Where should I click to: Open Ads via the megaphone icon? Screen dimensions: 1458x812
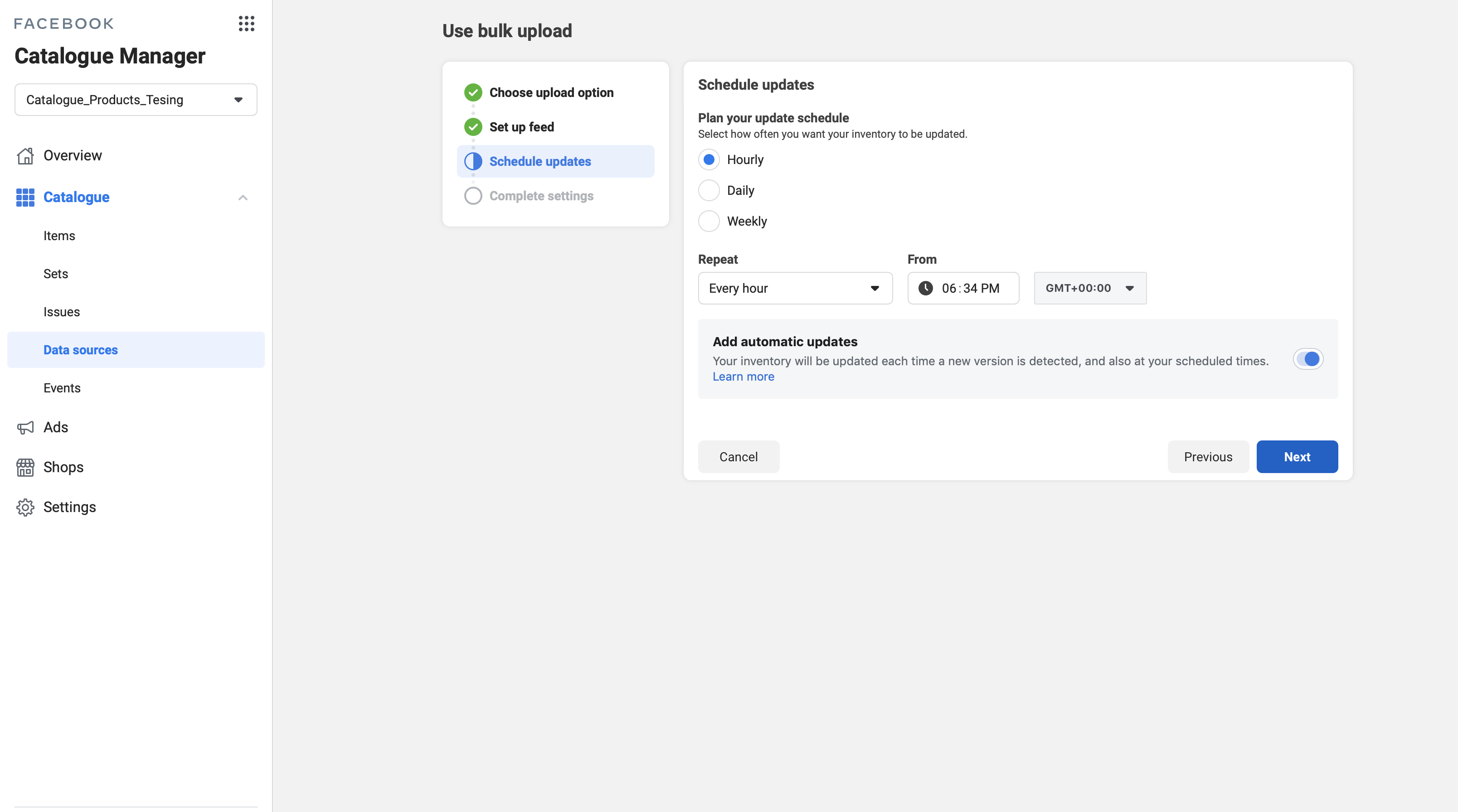(x=25, y=427)
